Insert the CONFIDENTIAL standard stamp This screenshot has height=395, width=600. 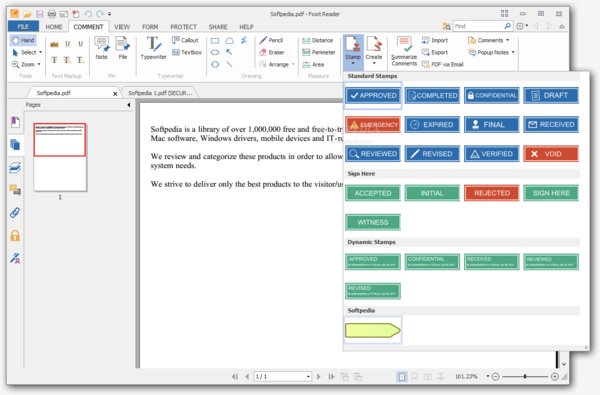[x=492, y=95]
